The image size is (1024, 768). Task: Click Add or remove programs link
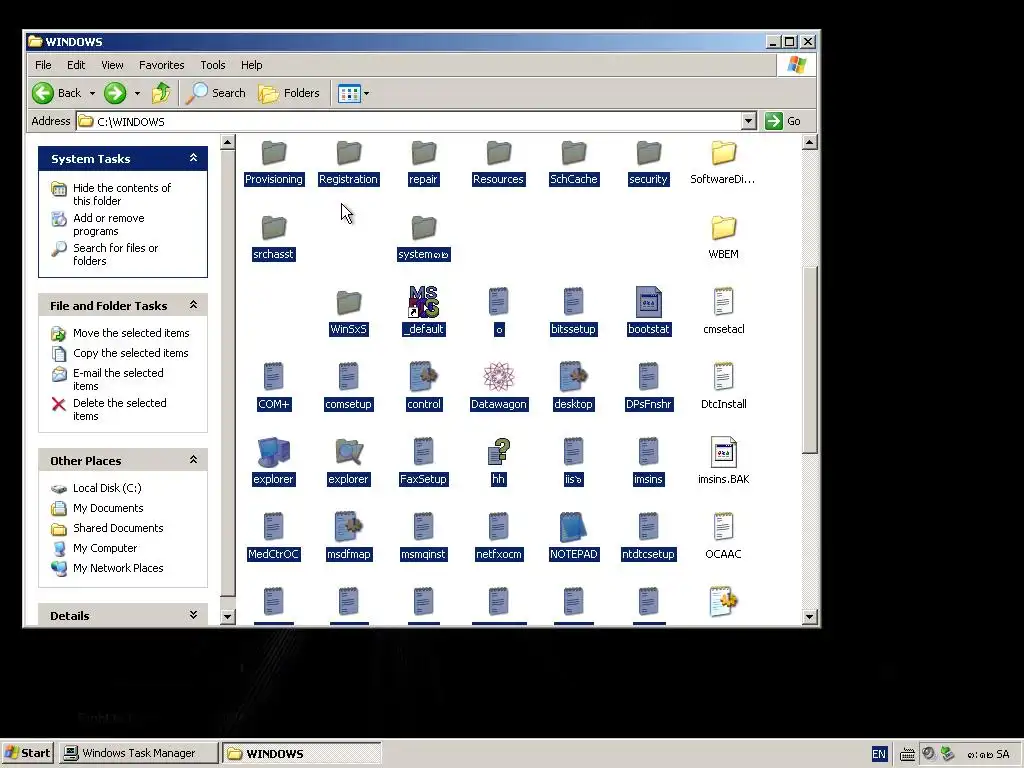[x=108, y=224]
